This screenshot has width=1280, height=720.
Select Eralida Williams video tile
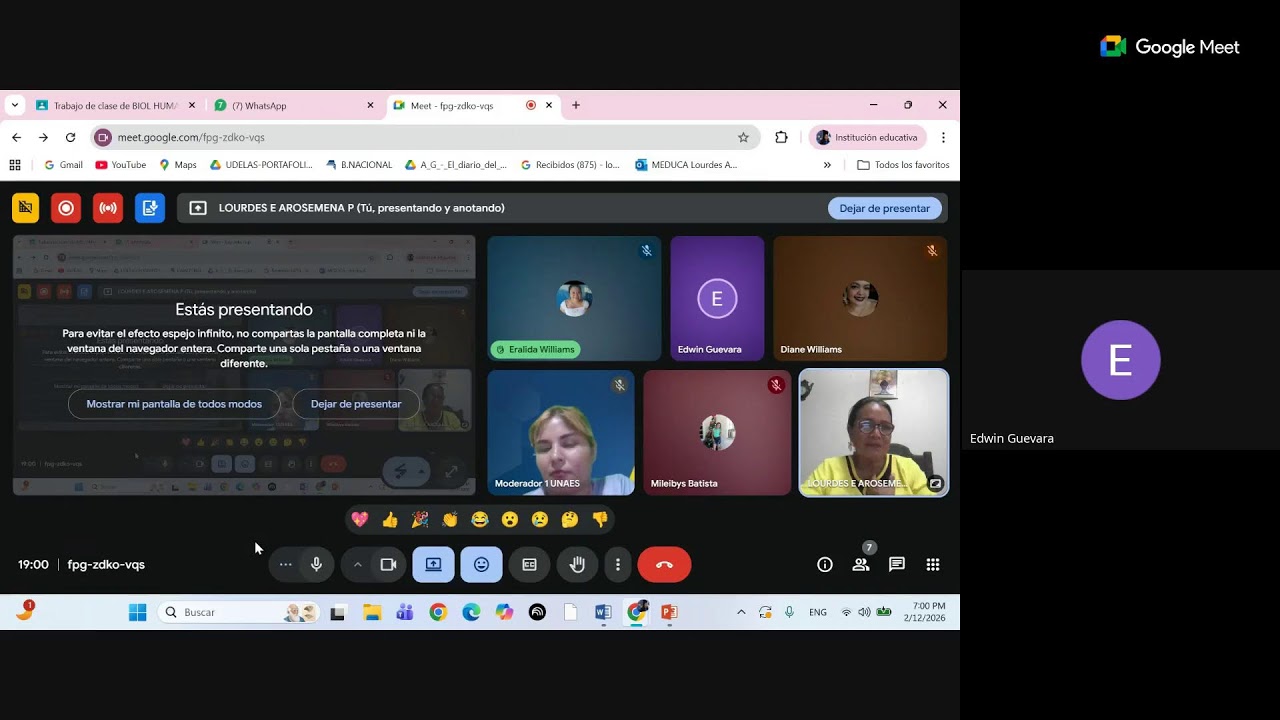pyautogui.click(x=574, y=298)
